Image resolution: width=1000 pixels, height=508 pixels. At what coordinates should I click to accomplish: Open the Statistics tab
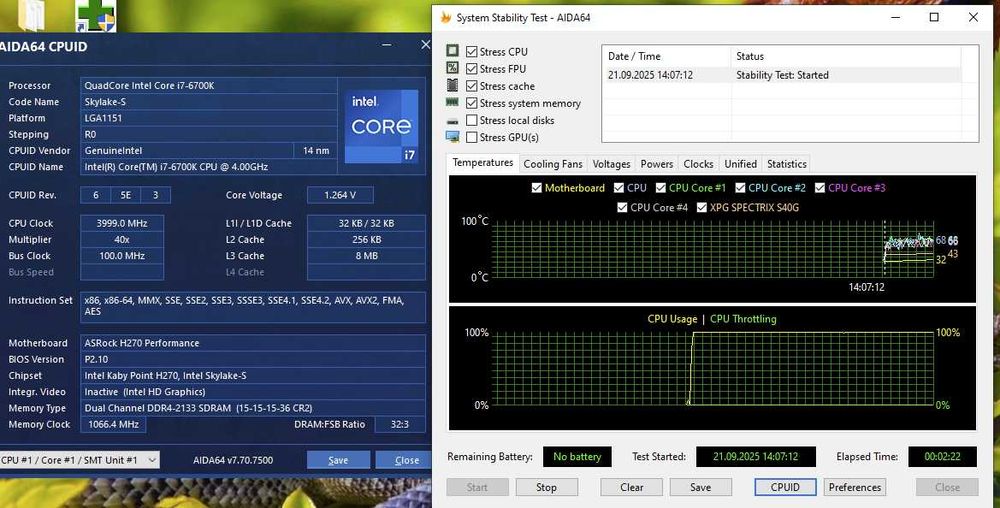[x=786, y=164]
